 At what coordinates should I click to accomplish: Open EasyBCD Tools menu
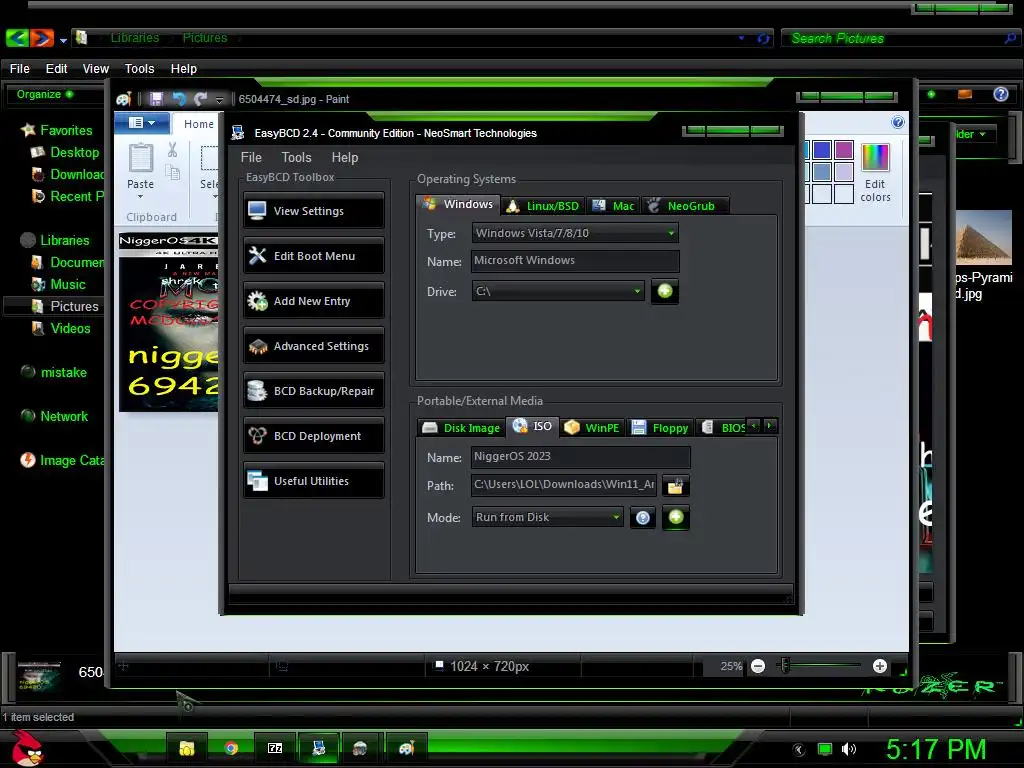coord(296,157)
